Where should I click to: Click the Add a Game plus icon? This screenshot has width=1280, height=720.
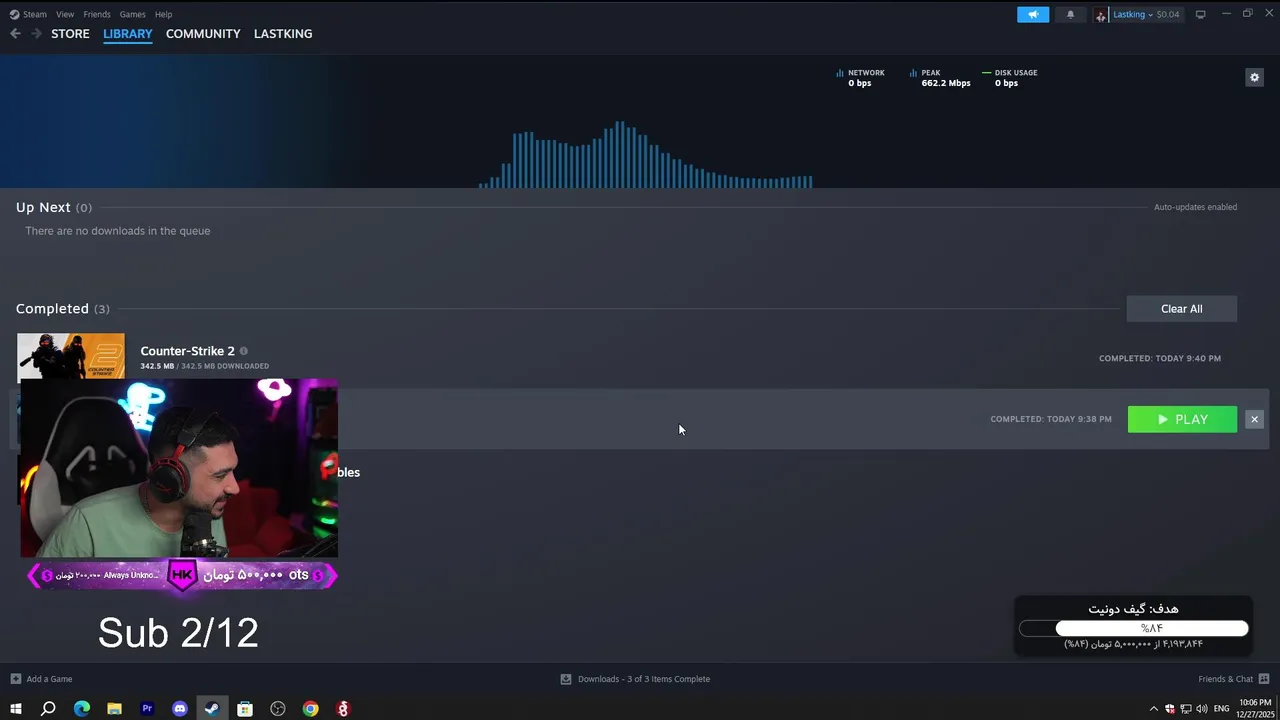click(x=15, y=679)
